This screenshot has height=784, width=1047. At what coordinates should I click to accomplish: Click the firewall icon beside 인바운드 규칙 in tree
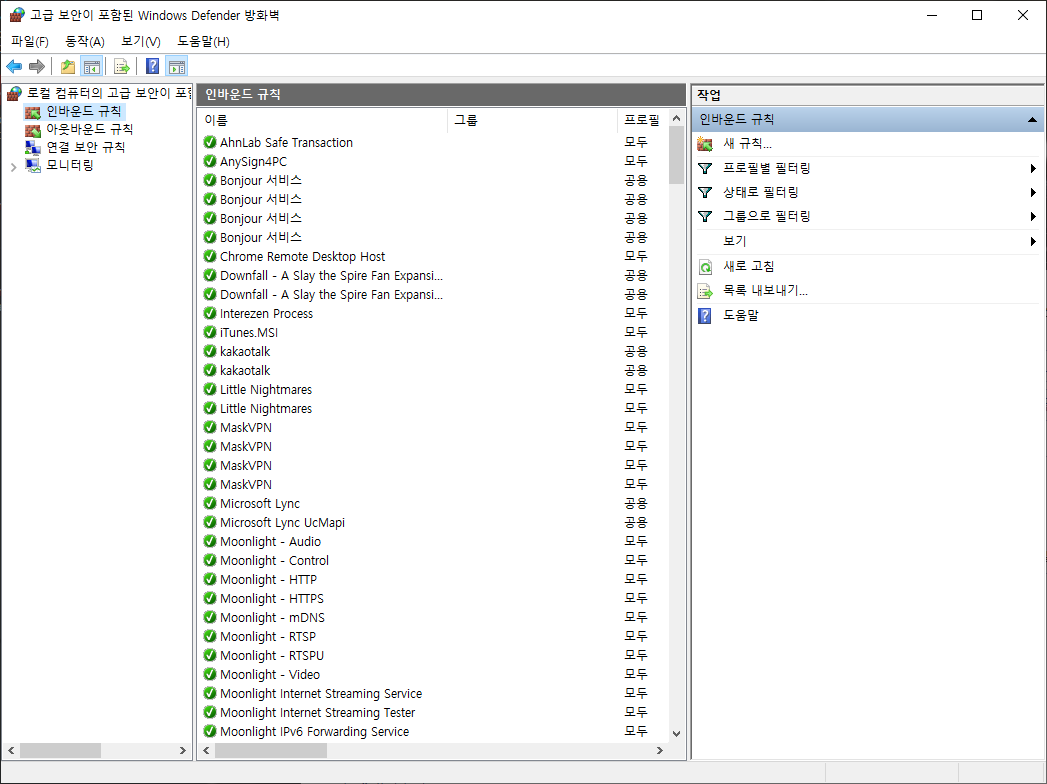[33, 112]
